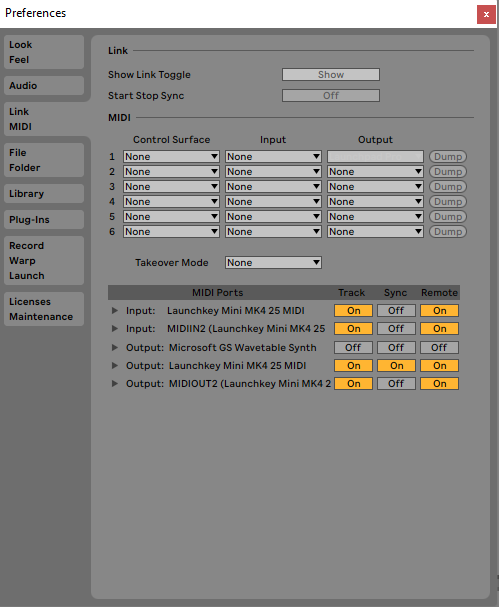499x607 pixels.
Task: Enable Remote for Microsoft GS Wavetable Synth
Action: coord(439,348)
